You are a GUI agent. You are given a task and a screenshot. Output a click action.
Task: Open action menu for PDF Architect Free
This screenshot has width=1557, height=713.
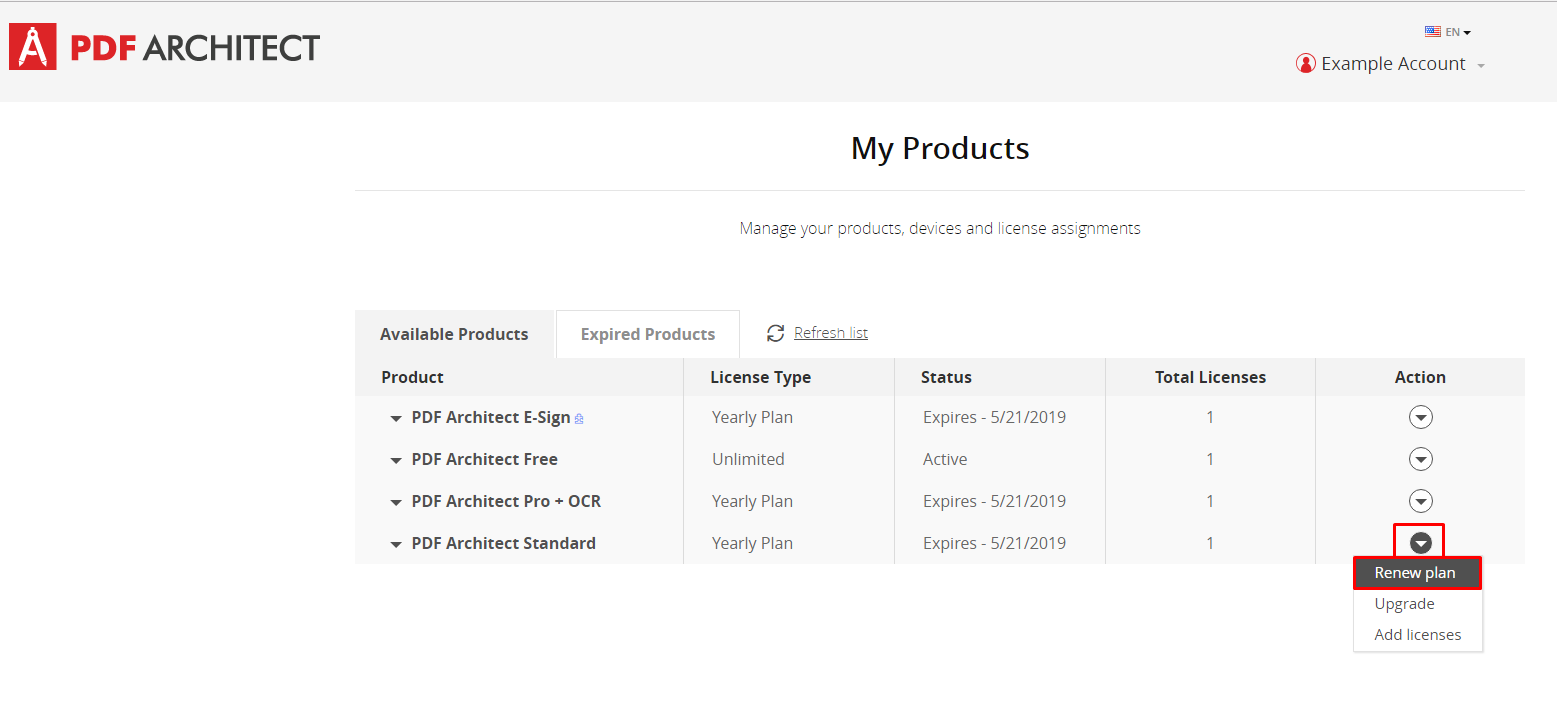click(1420, 459)
